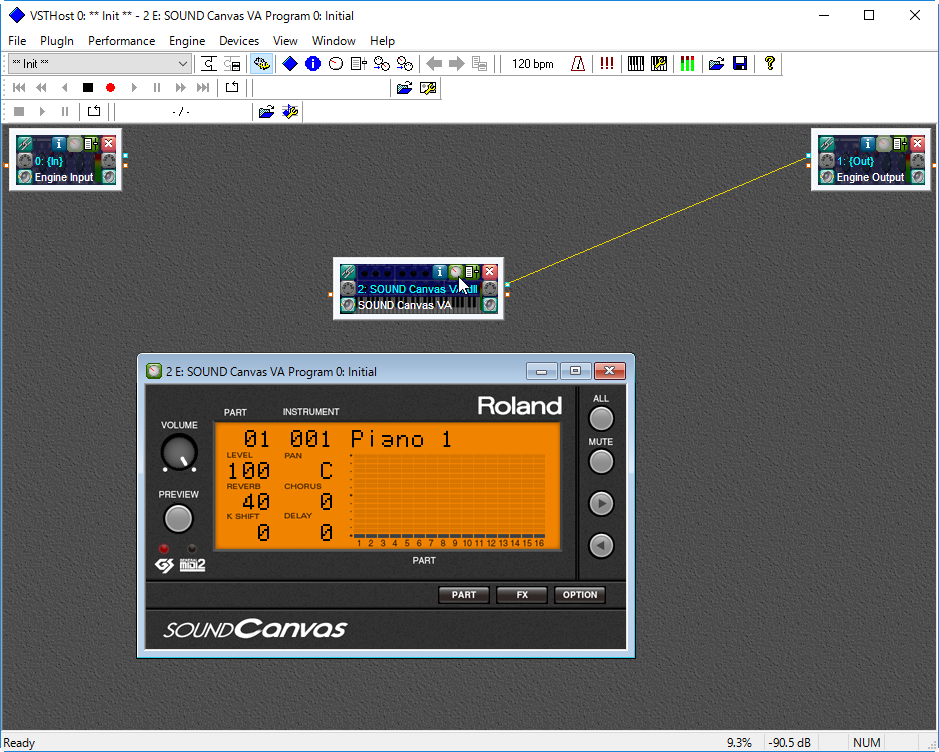Click the loop icon on player toolbar

click(232, 87)
